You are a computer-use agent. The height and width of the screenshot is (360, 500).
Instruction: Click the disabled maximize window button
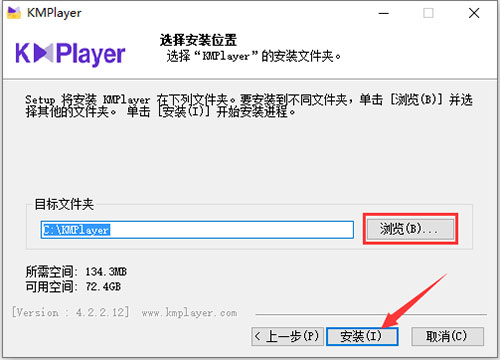(428, 13)
